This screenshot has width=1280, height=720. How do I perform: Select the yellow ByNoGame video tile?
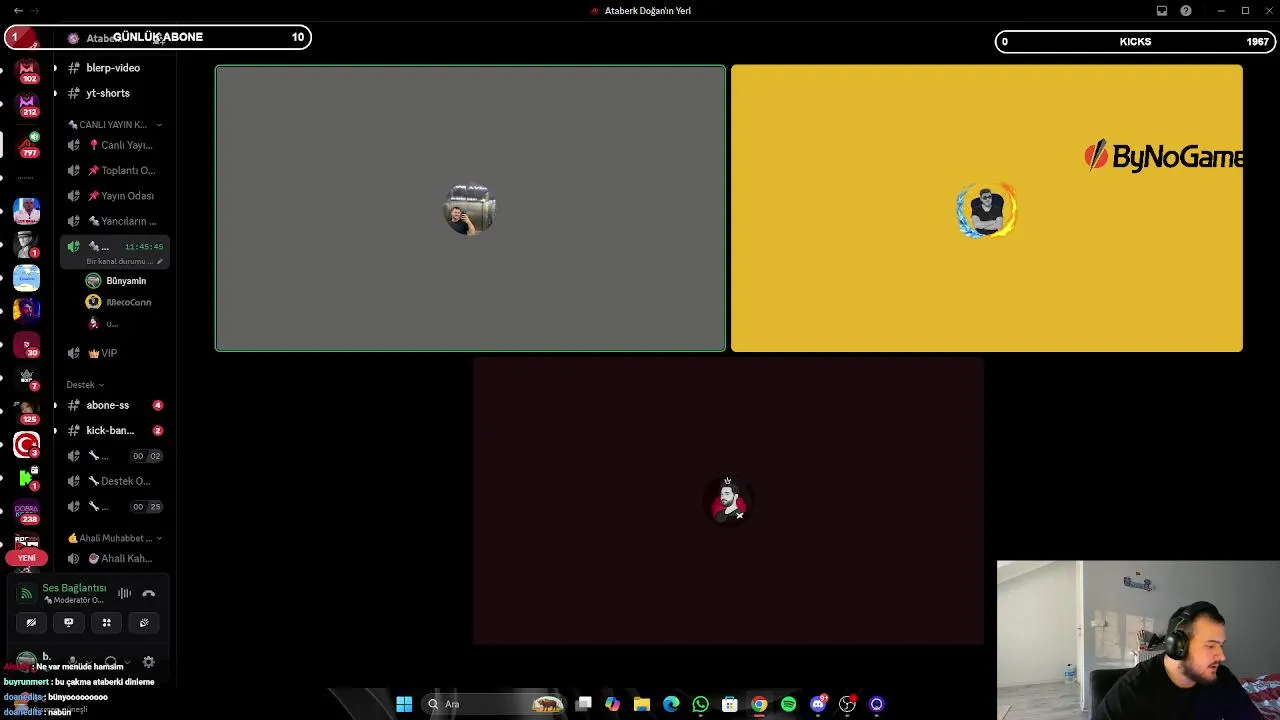pos(987,208)
